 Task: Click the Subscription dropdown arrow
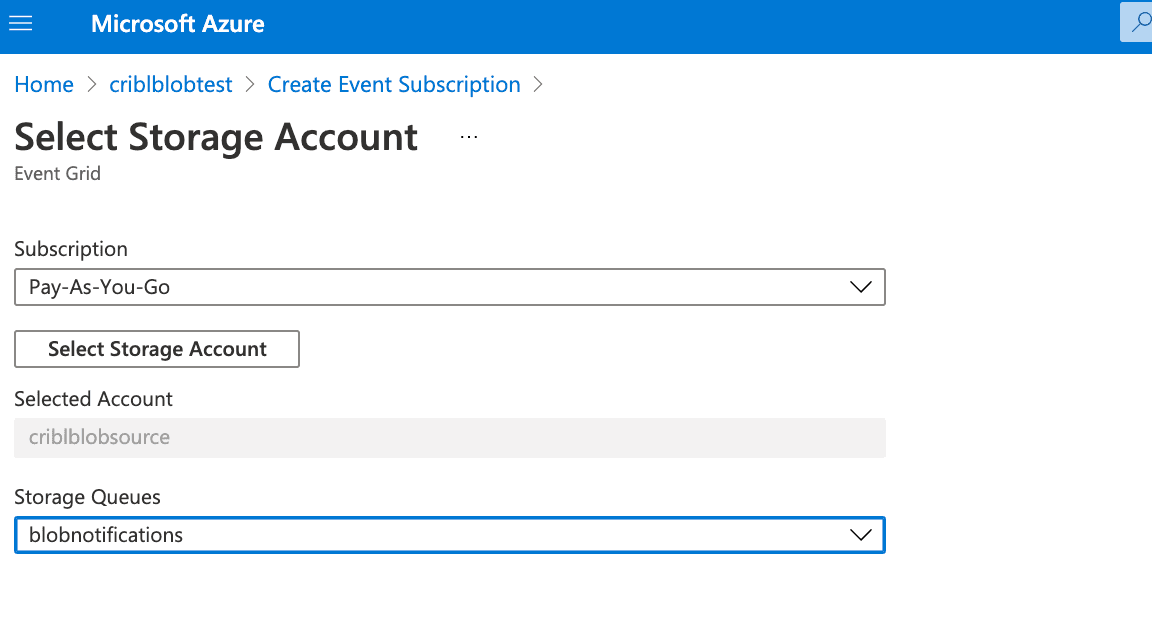pyautogui.click(x=860, y=287)
